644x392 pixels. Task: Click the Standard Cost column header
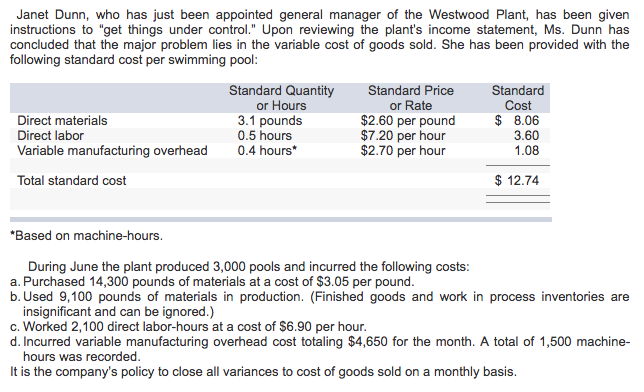pyautogui.click(x=518, y=98)
